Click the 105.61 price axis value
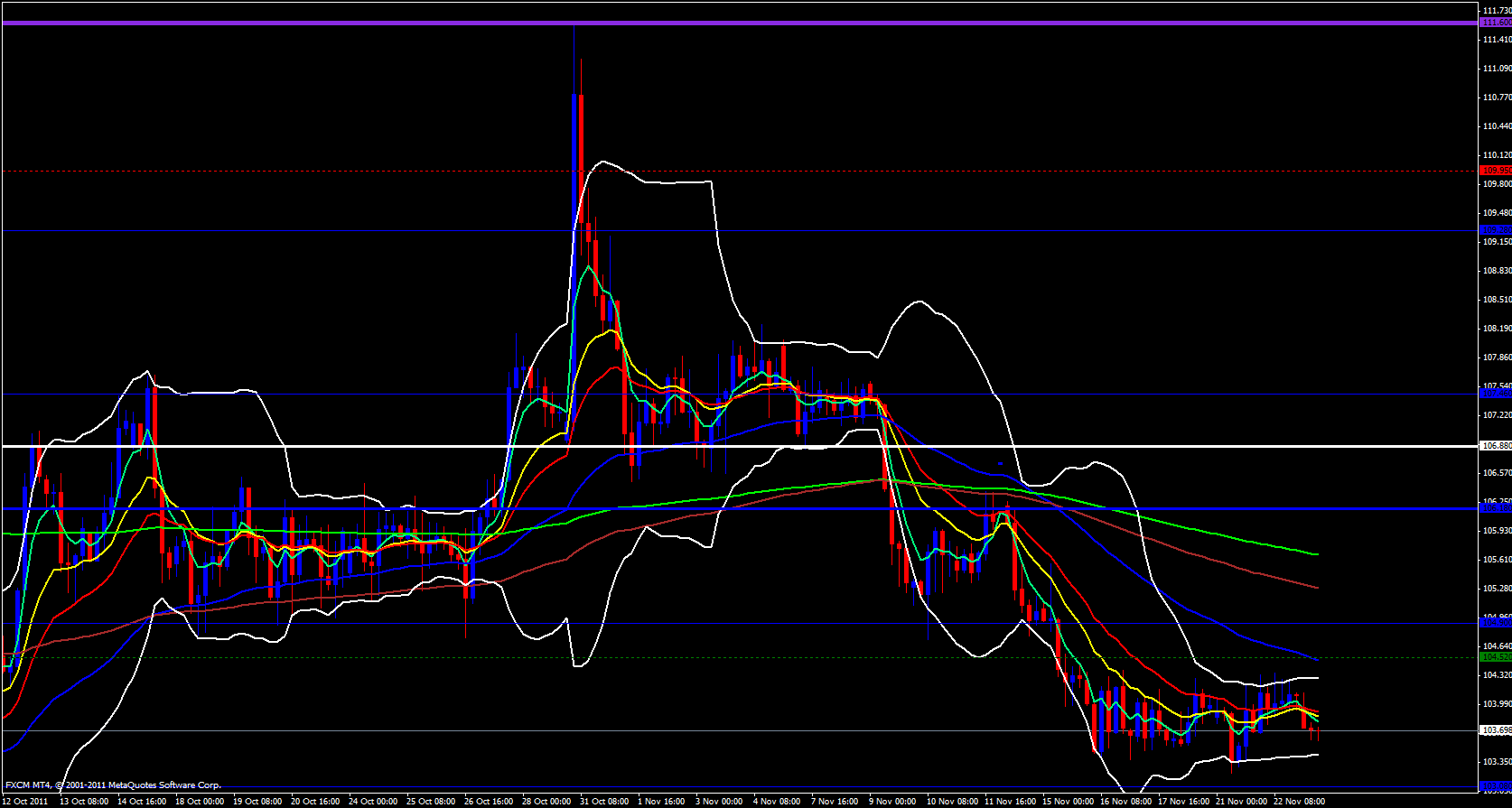The image size is (1512, 808). [1496, 560]
